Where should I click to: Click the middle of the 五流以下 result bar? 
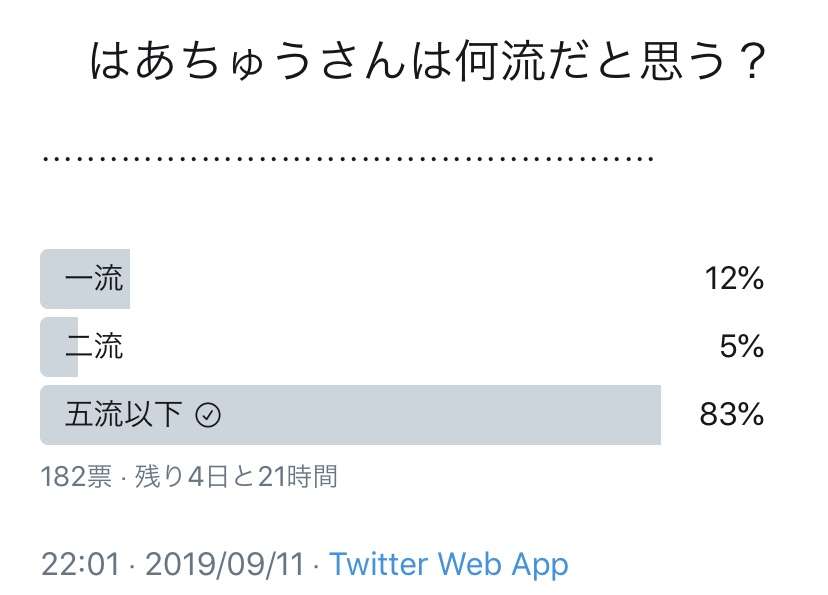tap(351, 415)
